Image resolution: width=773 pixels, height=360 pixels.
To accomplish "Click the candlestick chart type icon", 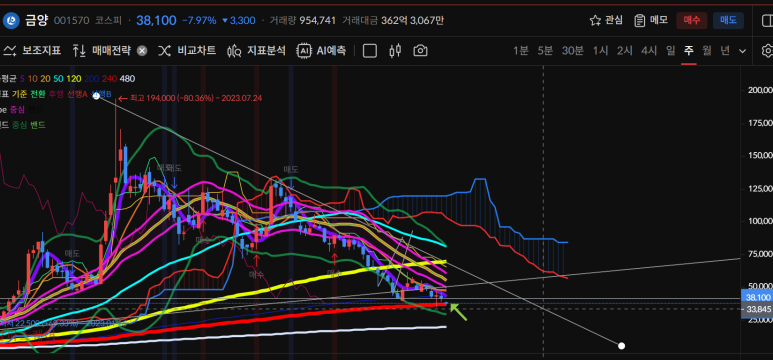I will tap(395, 51).
